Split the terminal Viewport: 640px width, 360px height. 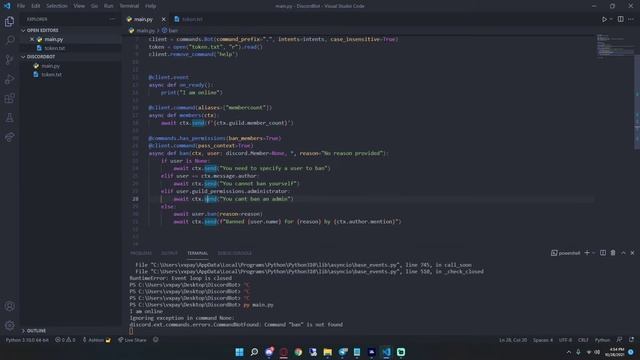point(603,253)
